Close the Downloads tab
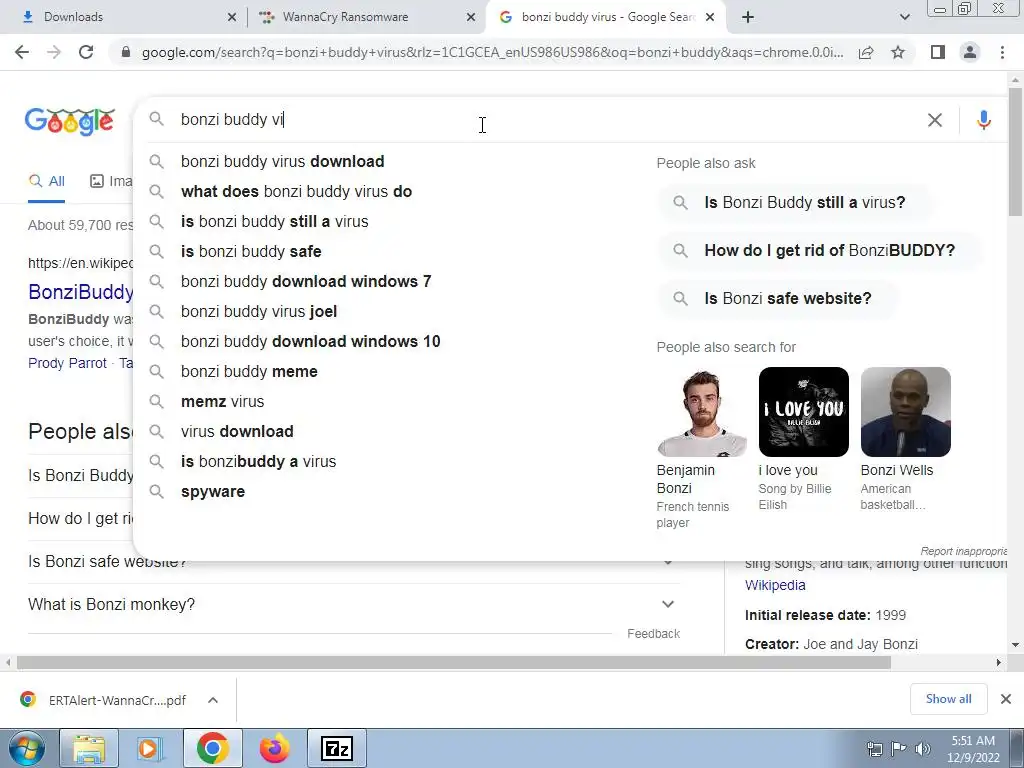Screen dimensions: 1024x768 pyautogui.click(x=232, y=17)
